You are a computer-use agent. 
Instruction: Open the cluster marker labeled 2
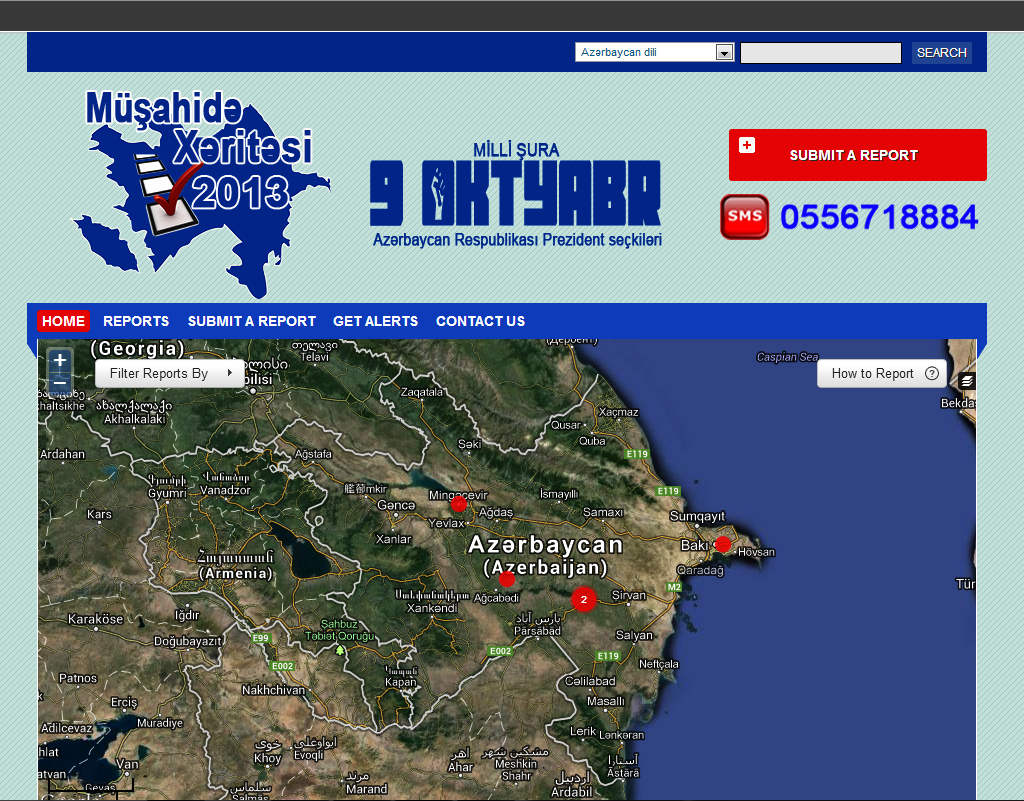584,599
